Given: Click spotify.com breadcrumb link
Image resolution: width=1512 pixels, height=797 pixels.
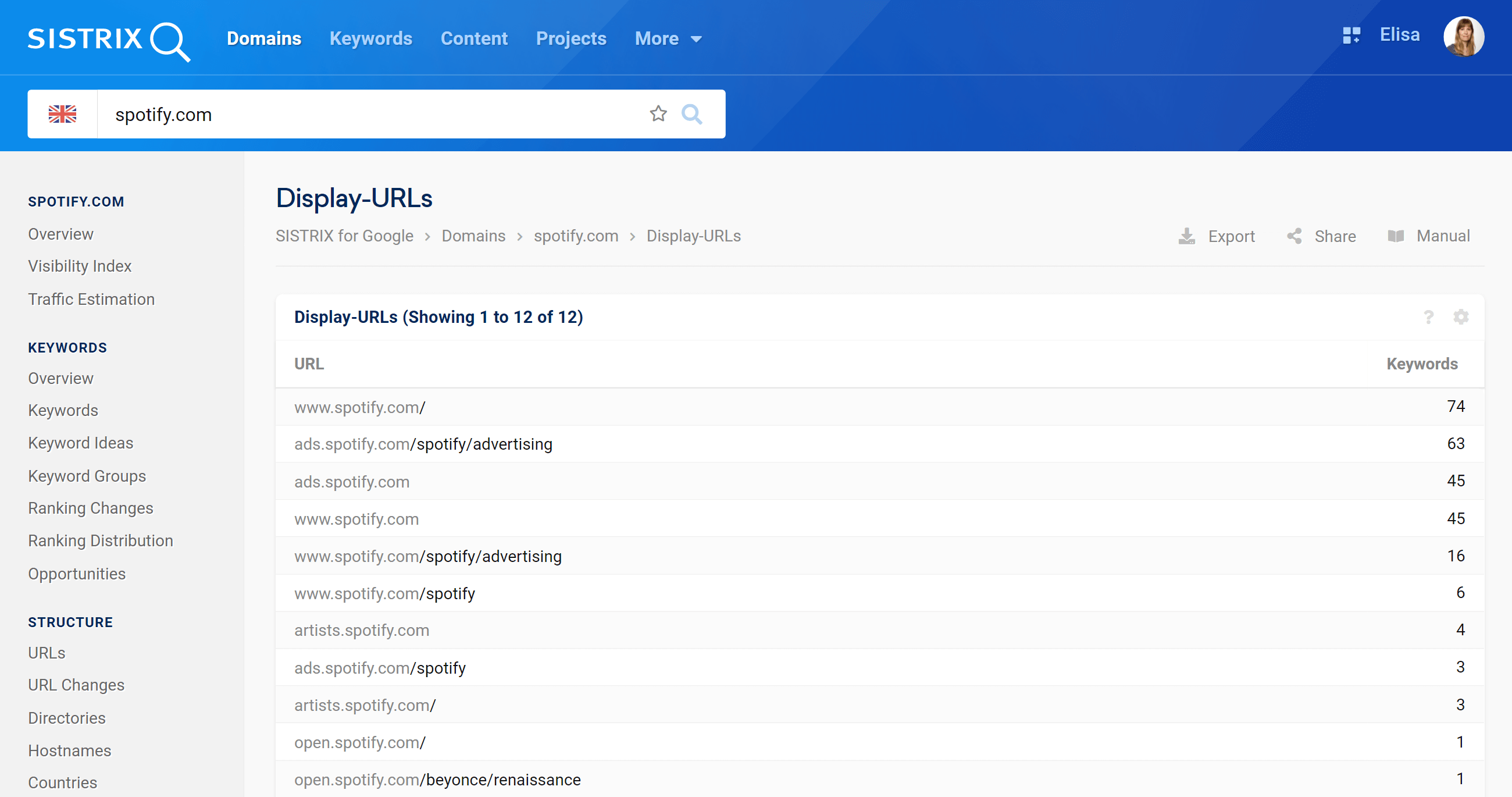Looking at the screenshot, I should 576,236.
